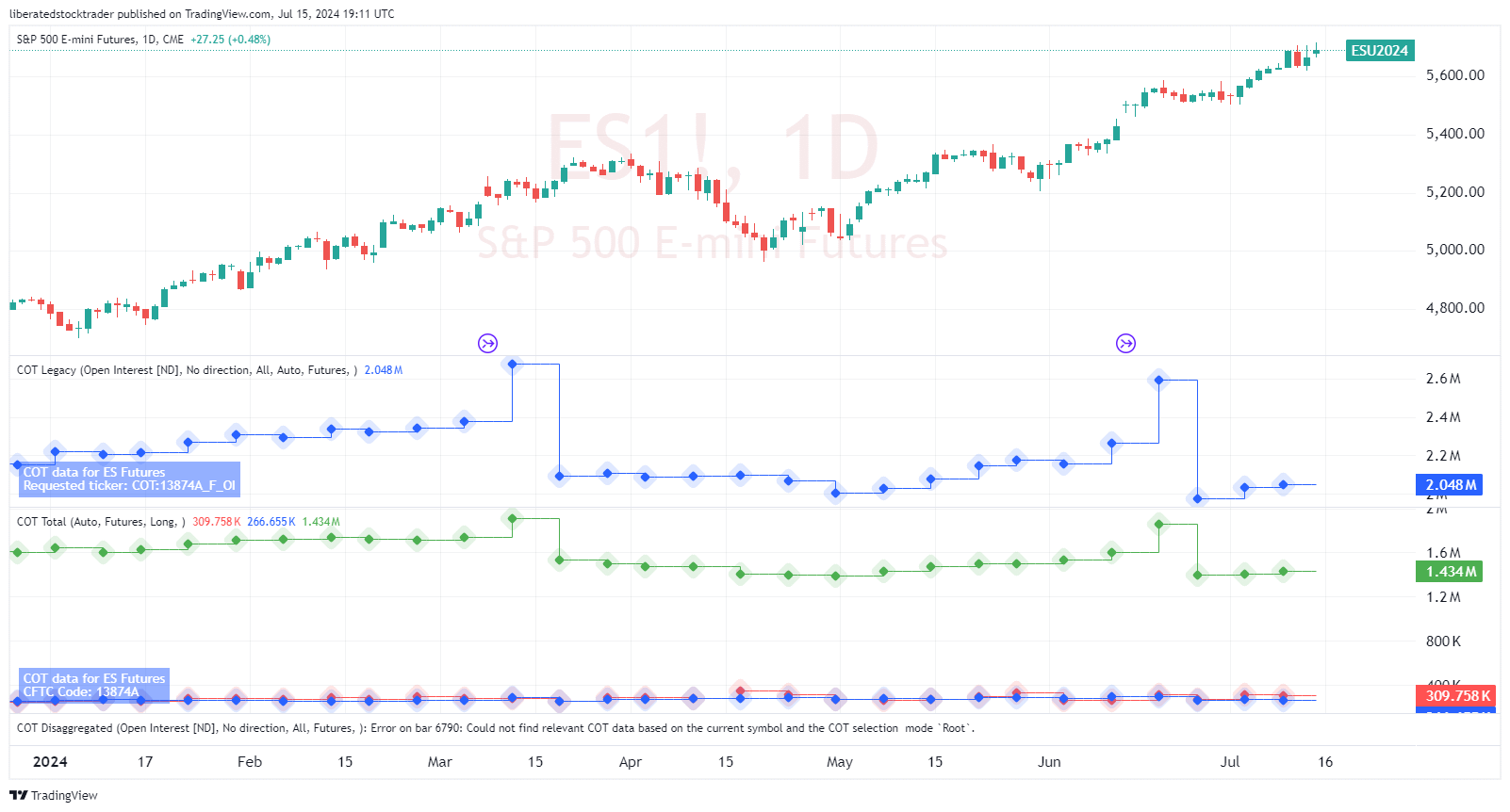Click the '2024' year label on time axis
This screenshot has height=812, width=1510.
50,762
